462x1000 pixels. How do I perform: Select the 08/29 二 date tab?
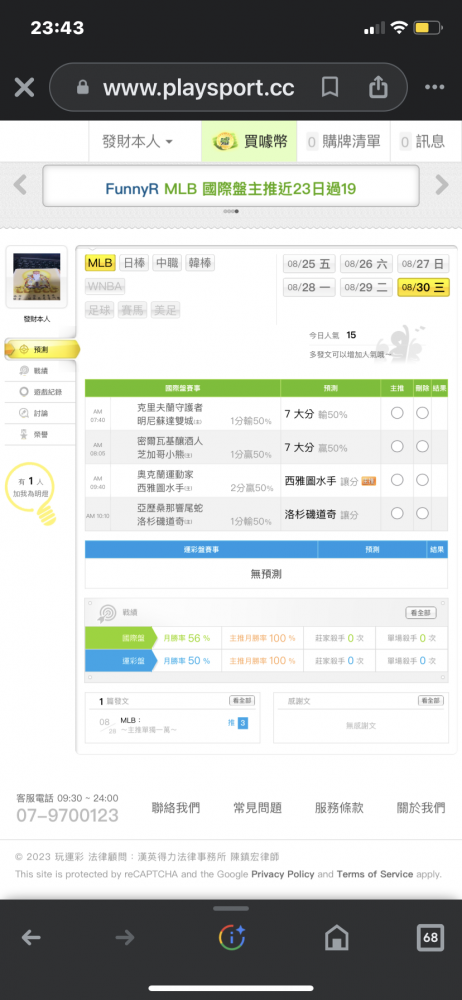[366, 287]
